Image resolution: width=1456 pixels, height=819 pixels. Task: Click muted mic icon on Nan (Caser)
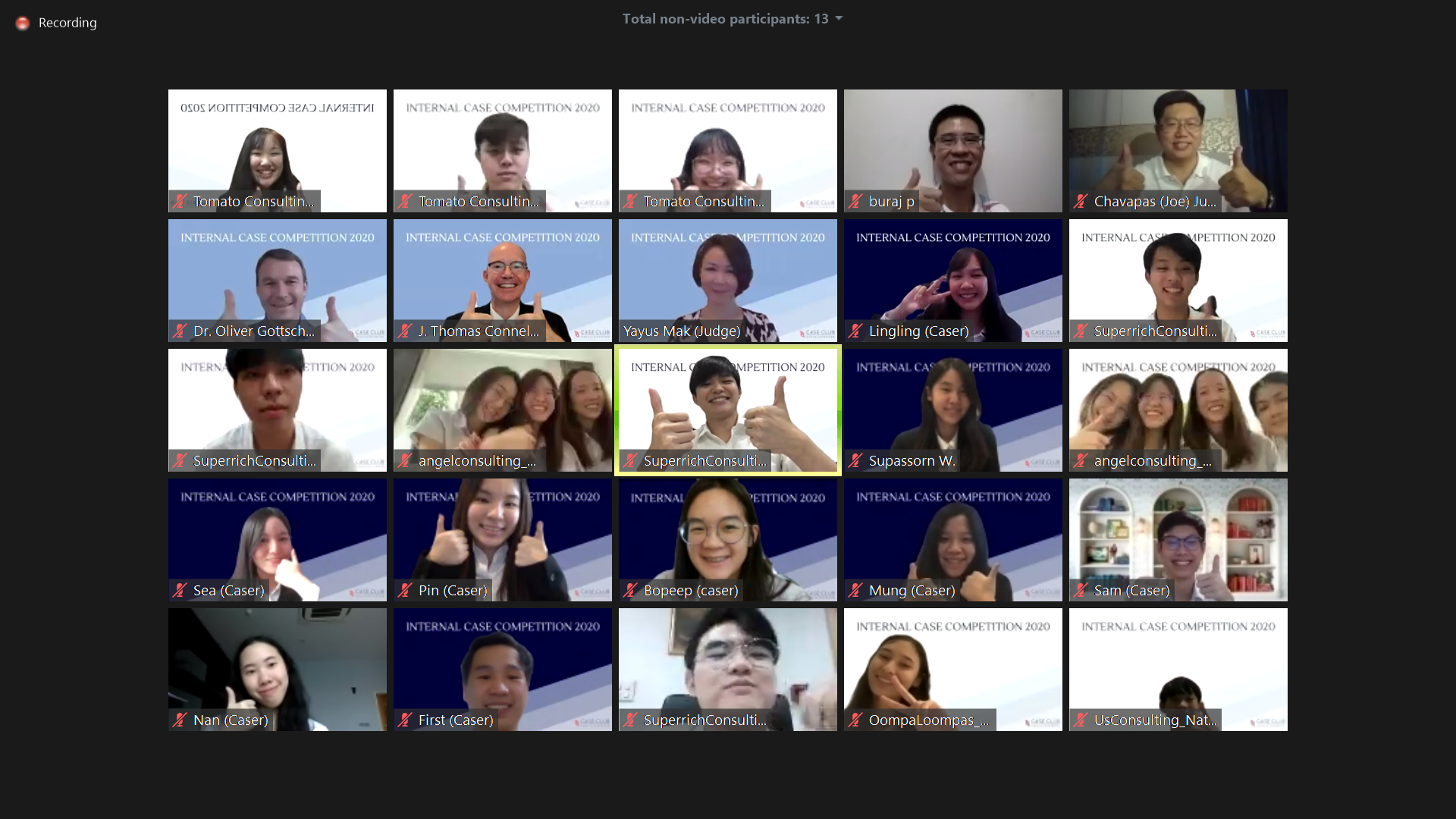coord(180,720)
